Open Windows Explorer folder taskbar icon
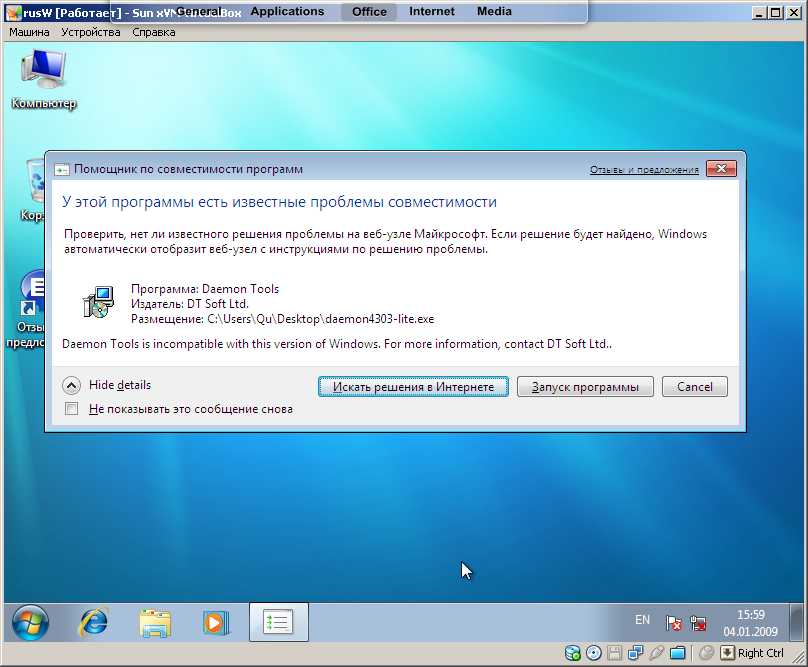The width and height of the screenshot is (808, 667). 155,622
